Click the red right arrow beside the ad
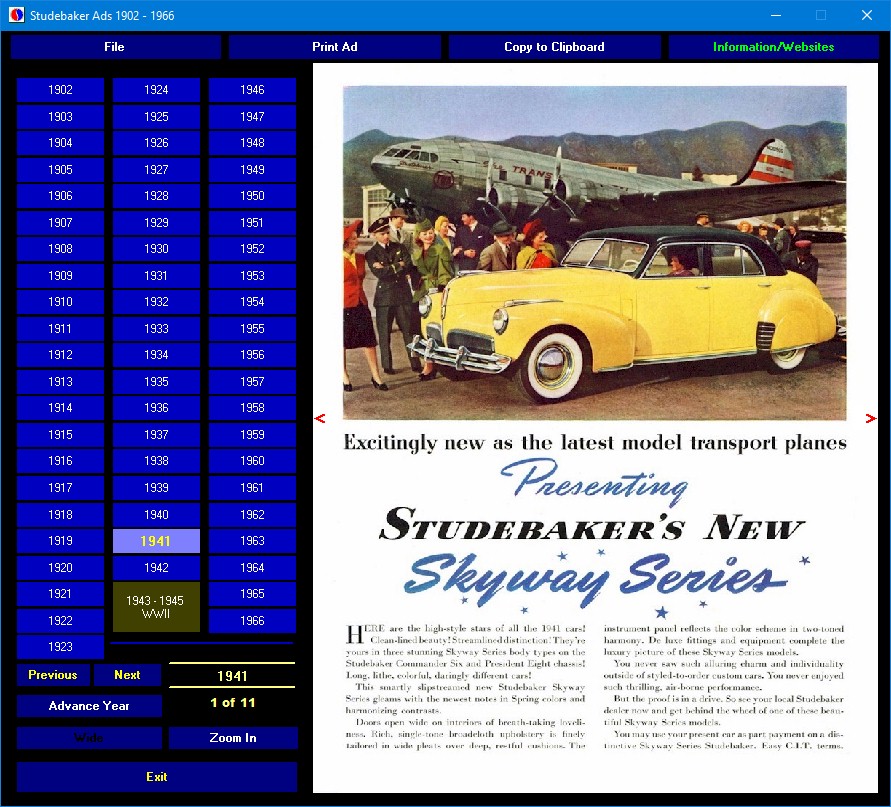Viewport: 891px width, 807px height. (x=871, y=418)
